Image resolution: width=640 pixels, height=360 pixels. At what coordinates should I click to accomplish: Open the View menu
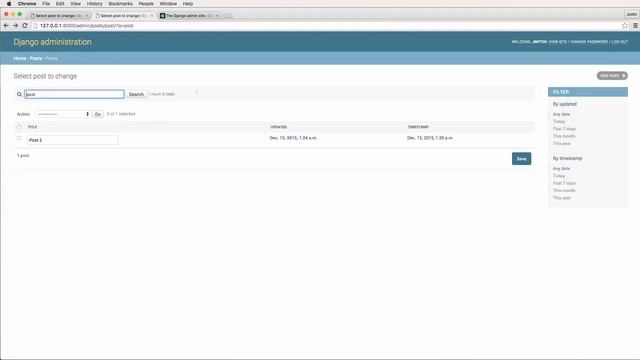point(76,4)
